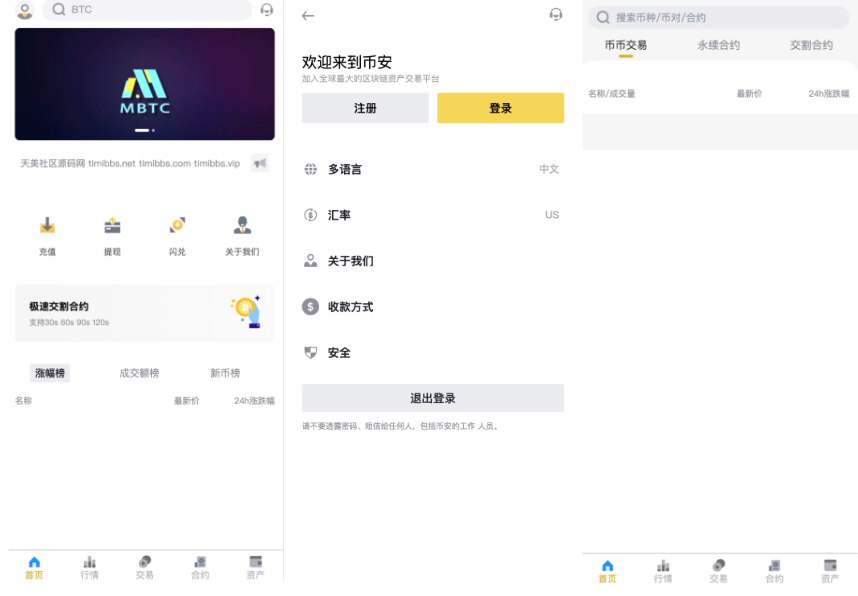858x596 pixels.
Task: Open customer support headset on home screen
Action: coord(266,9)
